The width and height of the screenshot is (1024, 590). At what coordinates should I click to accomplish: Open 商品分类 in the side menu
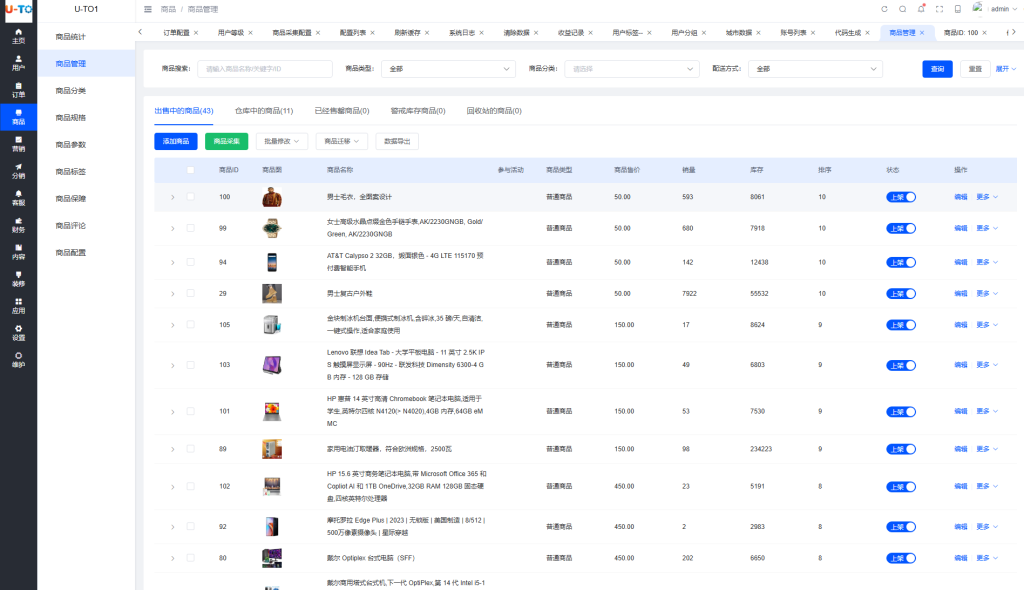pyautogui.click(x=71, y=91)
